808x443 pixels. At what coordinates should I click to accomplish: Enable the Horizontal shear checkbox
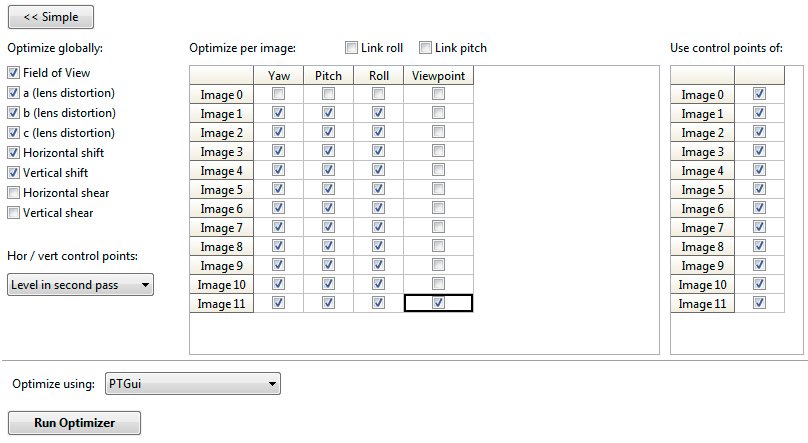tap(13, 193)
